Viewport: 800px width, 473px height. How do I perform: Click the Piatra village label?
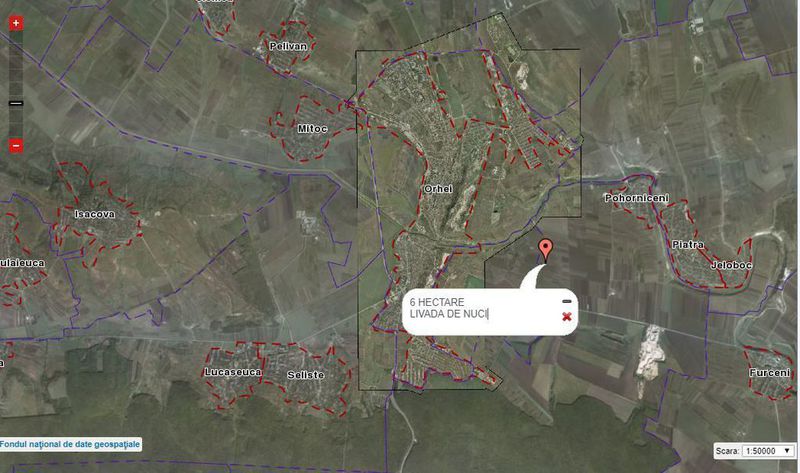pyautogui.click(x=688, y=244)
